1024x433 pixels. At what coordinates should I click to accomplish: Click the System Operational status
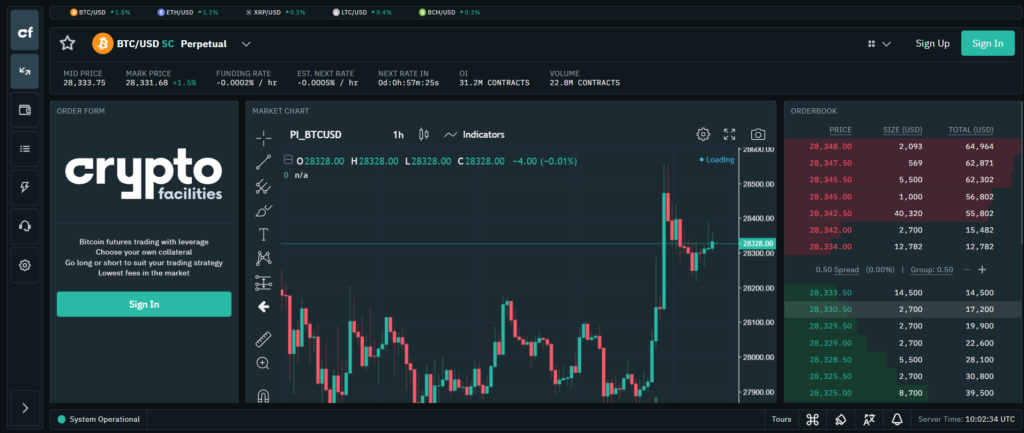[x=99, y=419]
